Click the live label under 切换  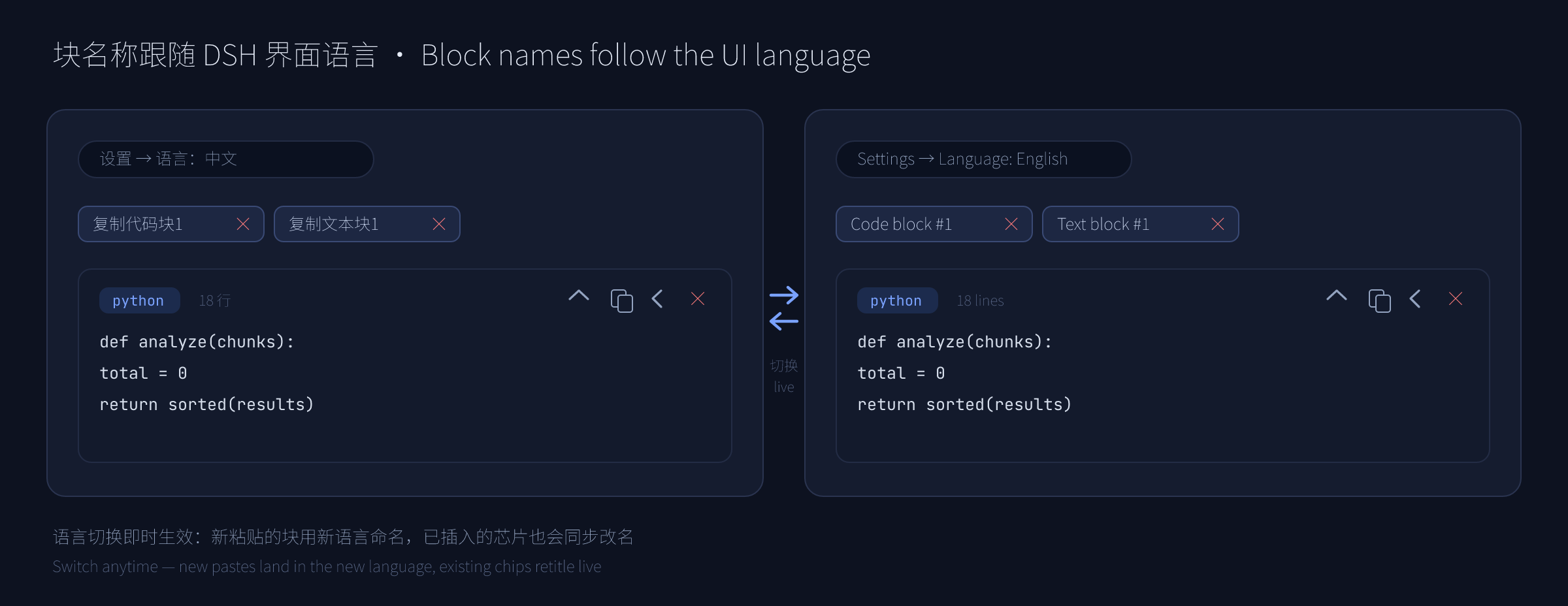click(x=784, y=387)
